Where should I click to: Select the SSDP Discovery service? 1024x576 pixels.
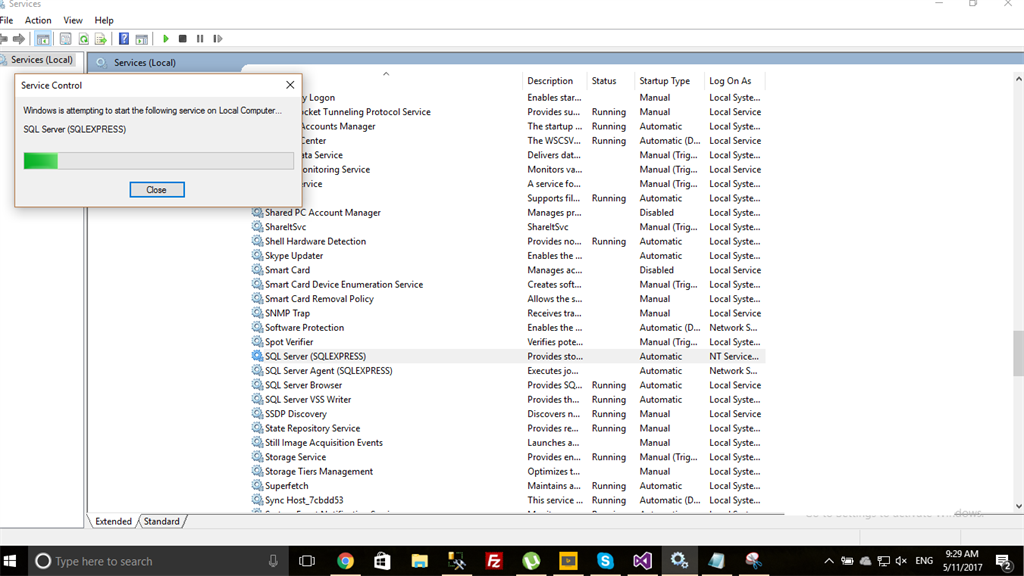pos(507,413)
